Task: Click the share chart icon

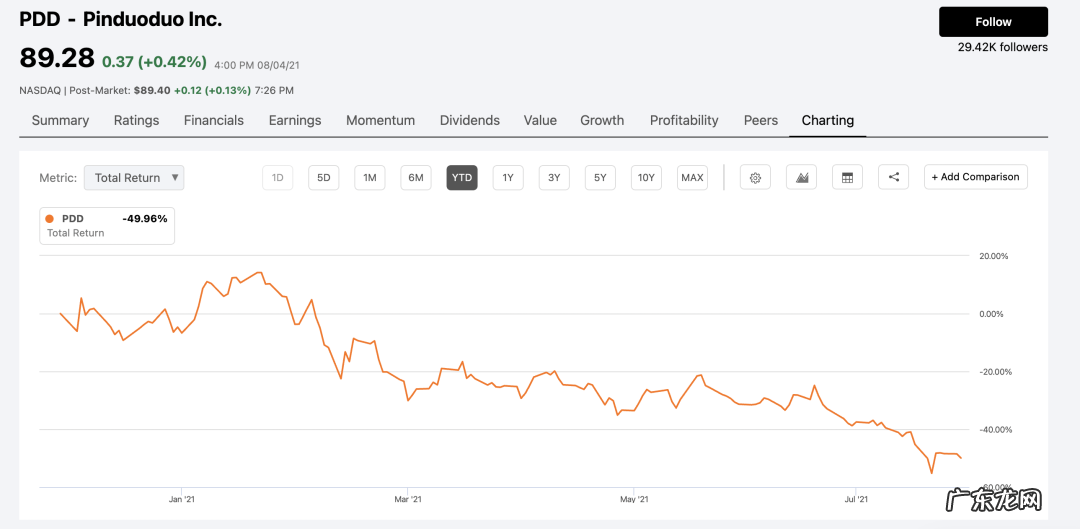Action: (893, 178)
